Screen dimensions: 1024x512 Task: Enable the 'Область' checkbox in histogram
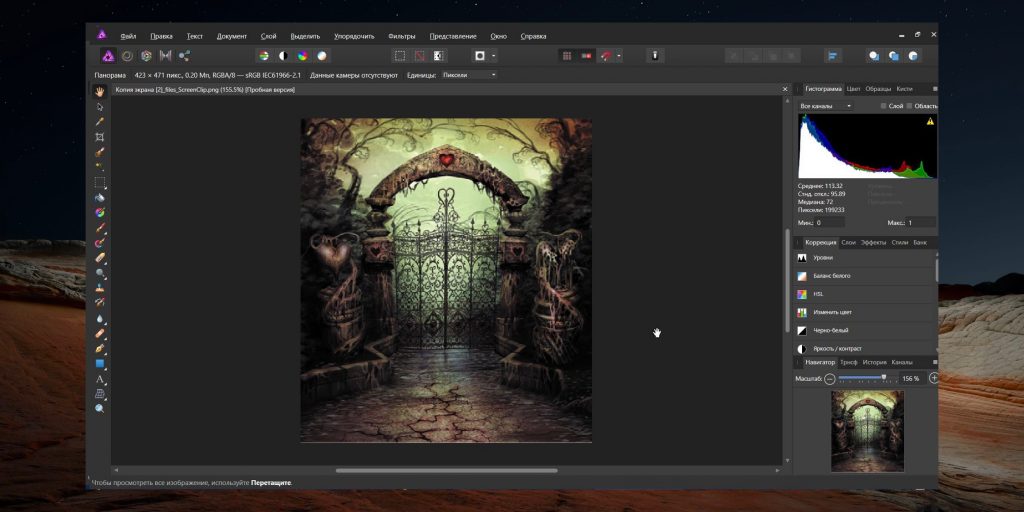pos(909,105)
